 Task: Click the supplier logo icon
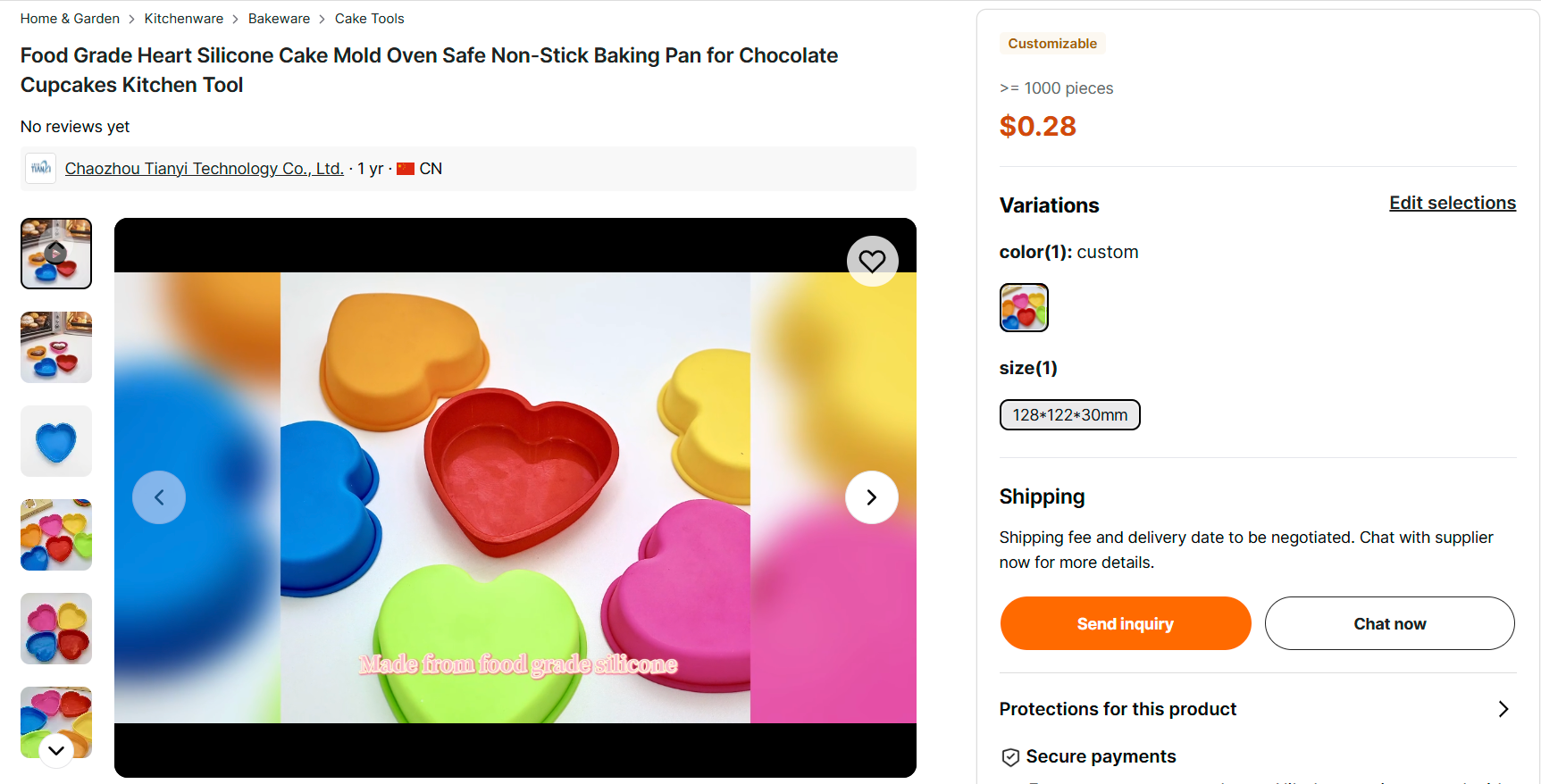coord(41,169)
